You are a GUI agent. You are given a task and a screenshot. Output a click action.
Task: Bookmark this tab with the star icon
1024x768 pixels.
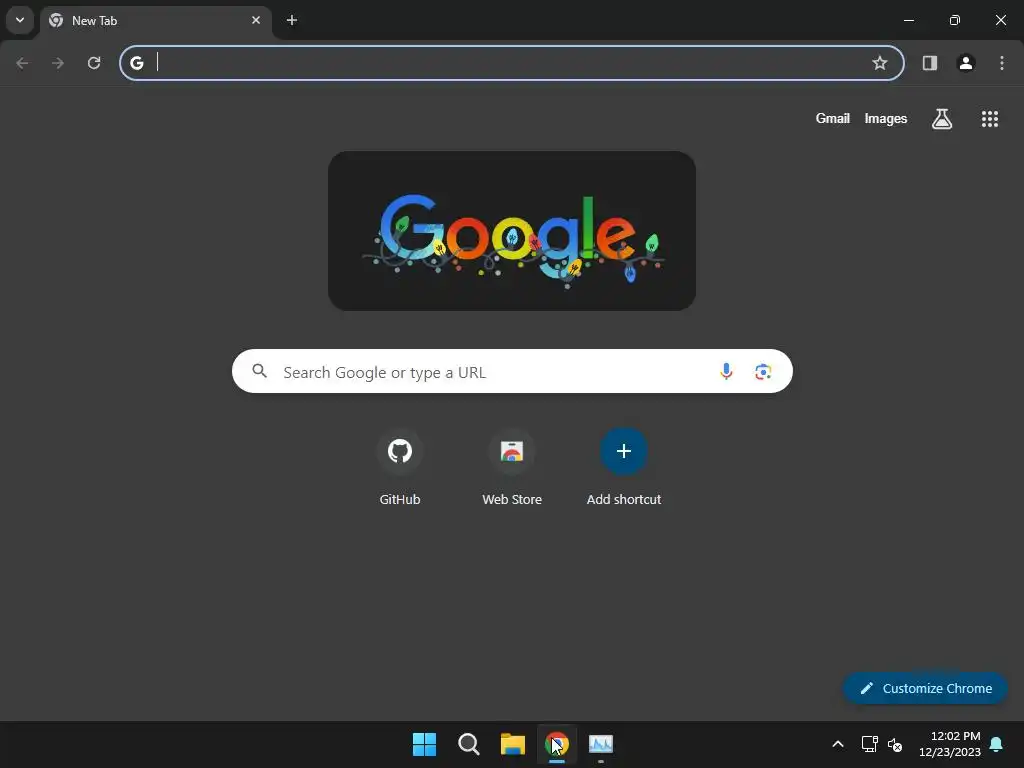pyautogui.click(x=880, y=63)
